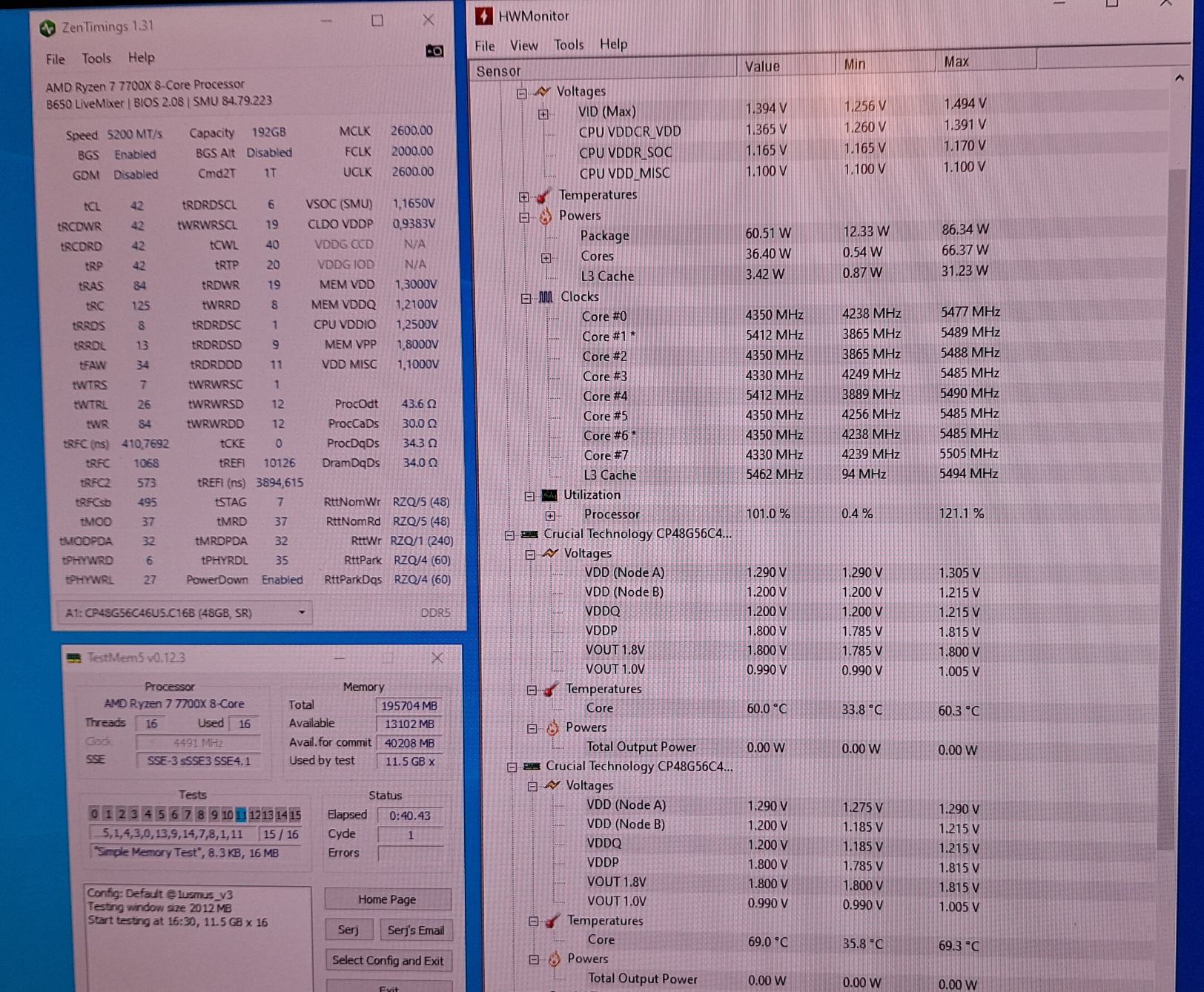Click the TestMem5 Elapsed time field

410,816
